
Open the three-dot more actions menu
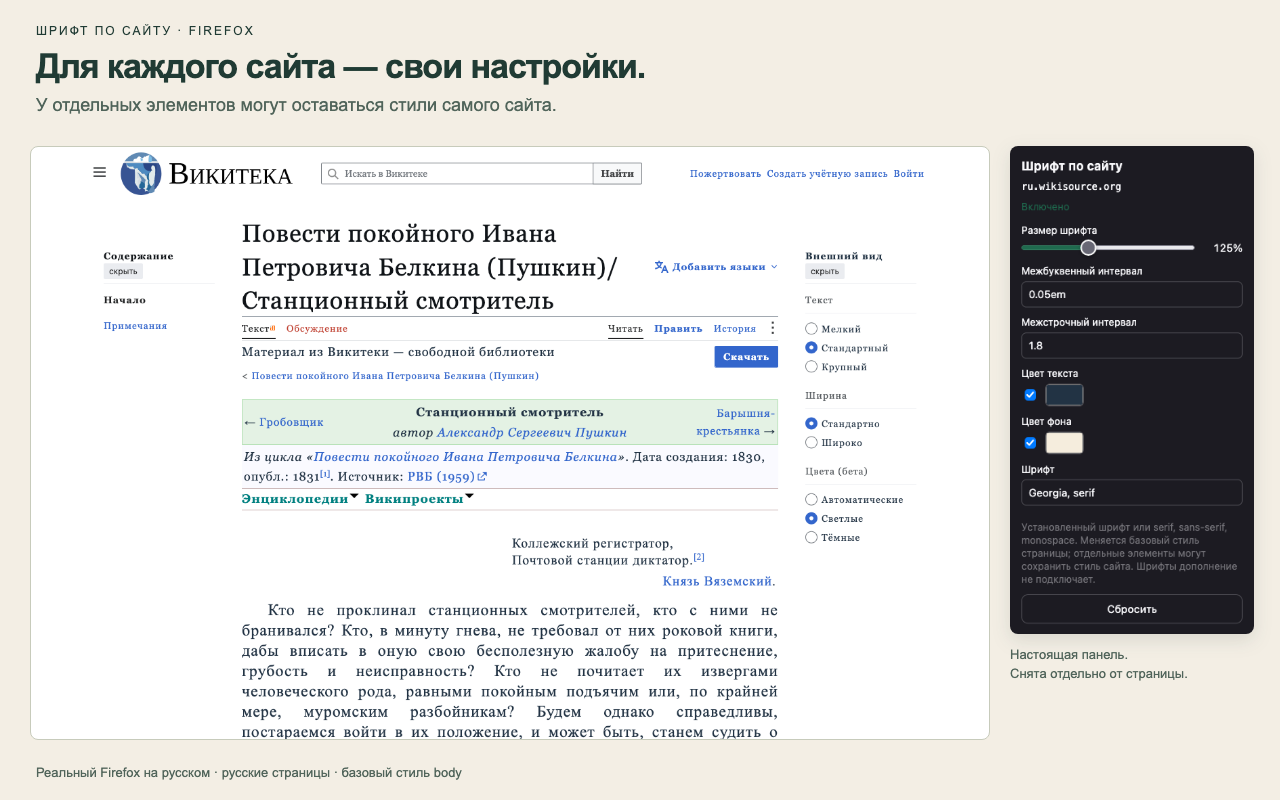[x=772, y=328]
